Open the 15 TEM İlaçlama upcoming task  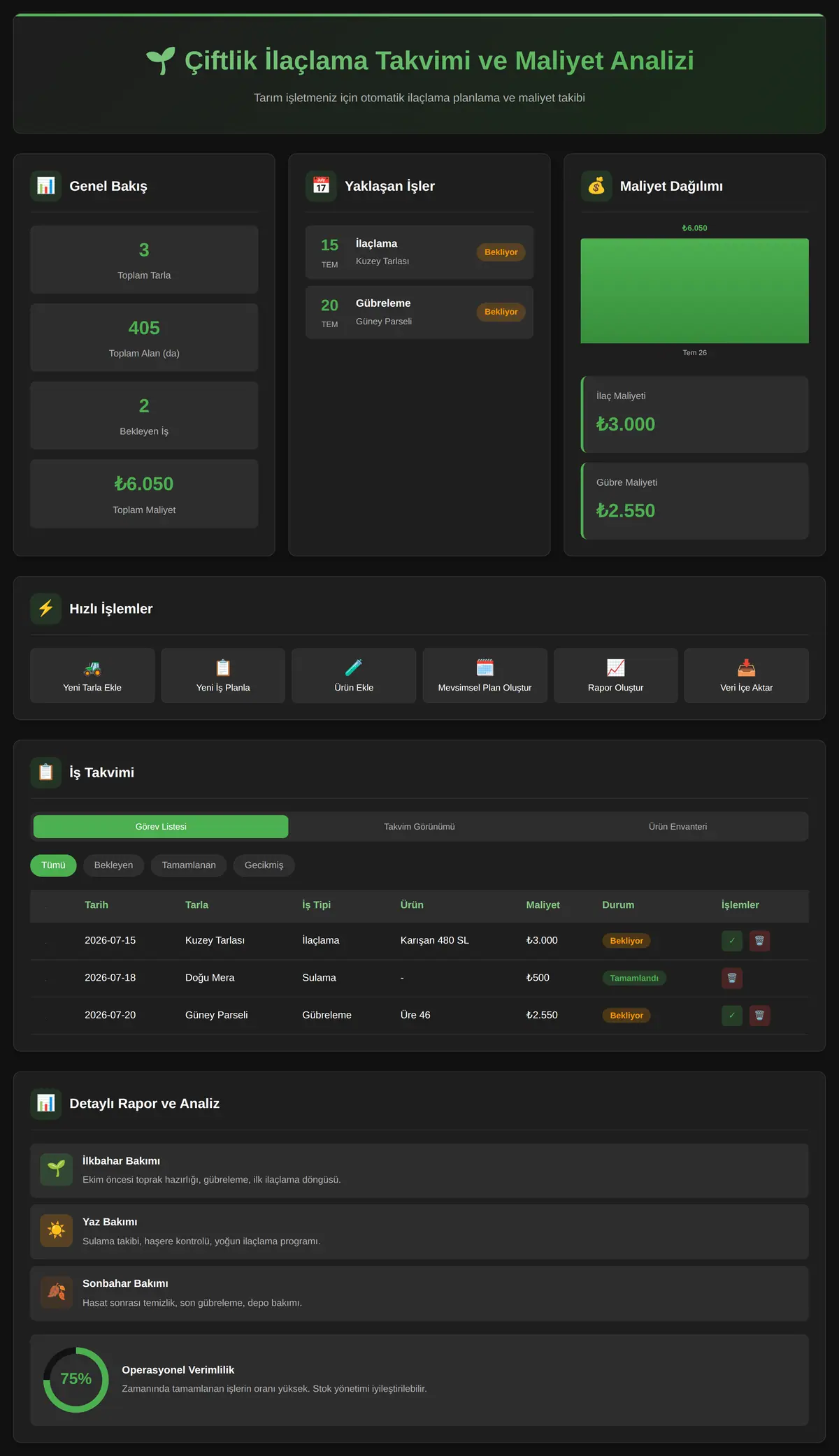point(419,252)
